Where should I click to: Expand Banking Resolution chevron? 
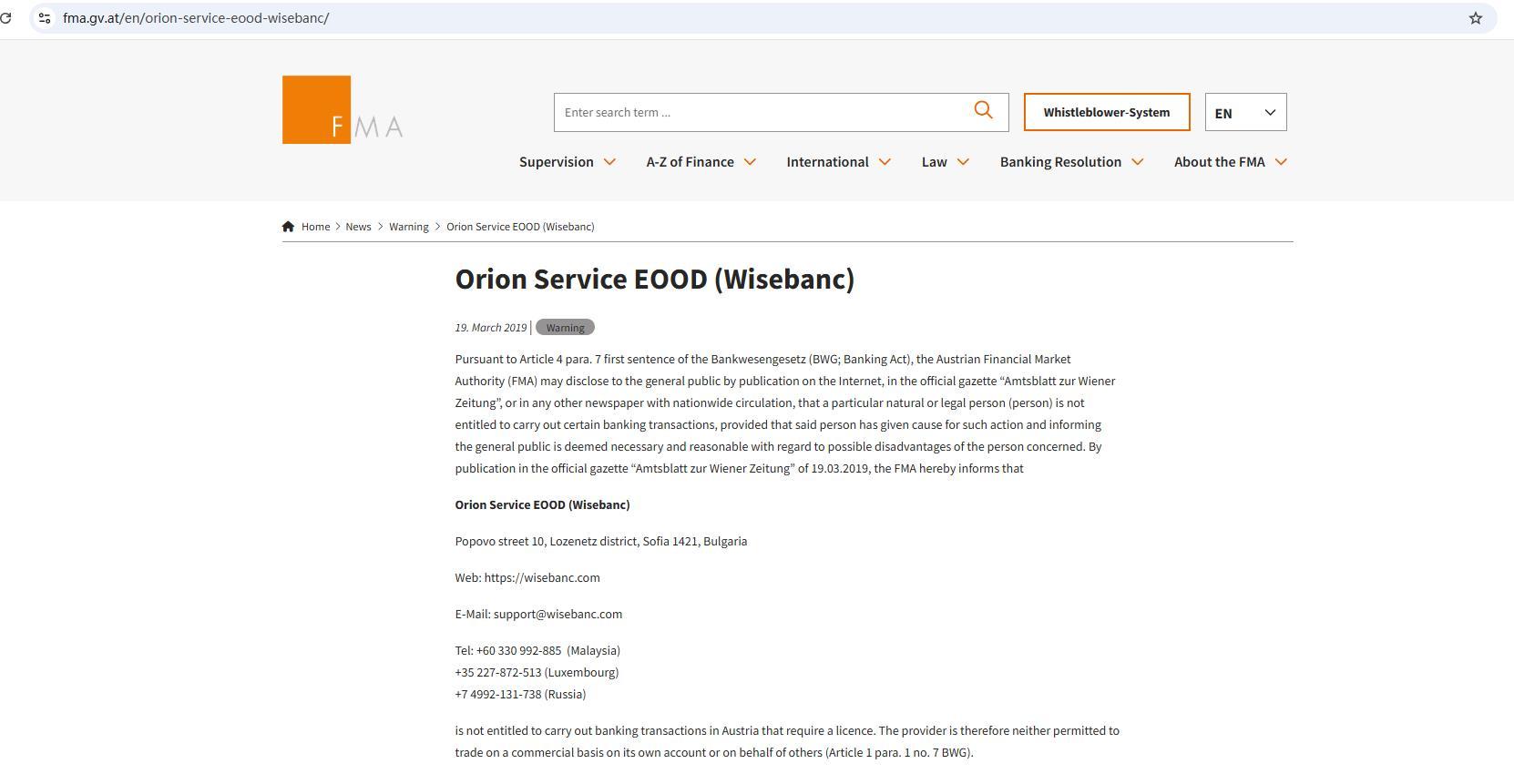[1137, 162]
